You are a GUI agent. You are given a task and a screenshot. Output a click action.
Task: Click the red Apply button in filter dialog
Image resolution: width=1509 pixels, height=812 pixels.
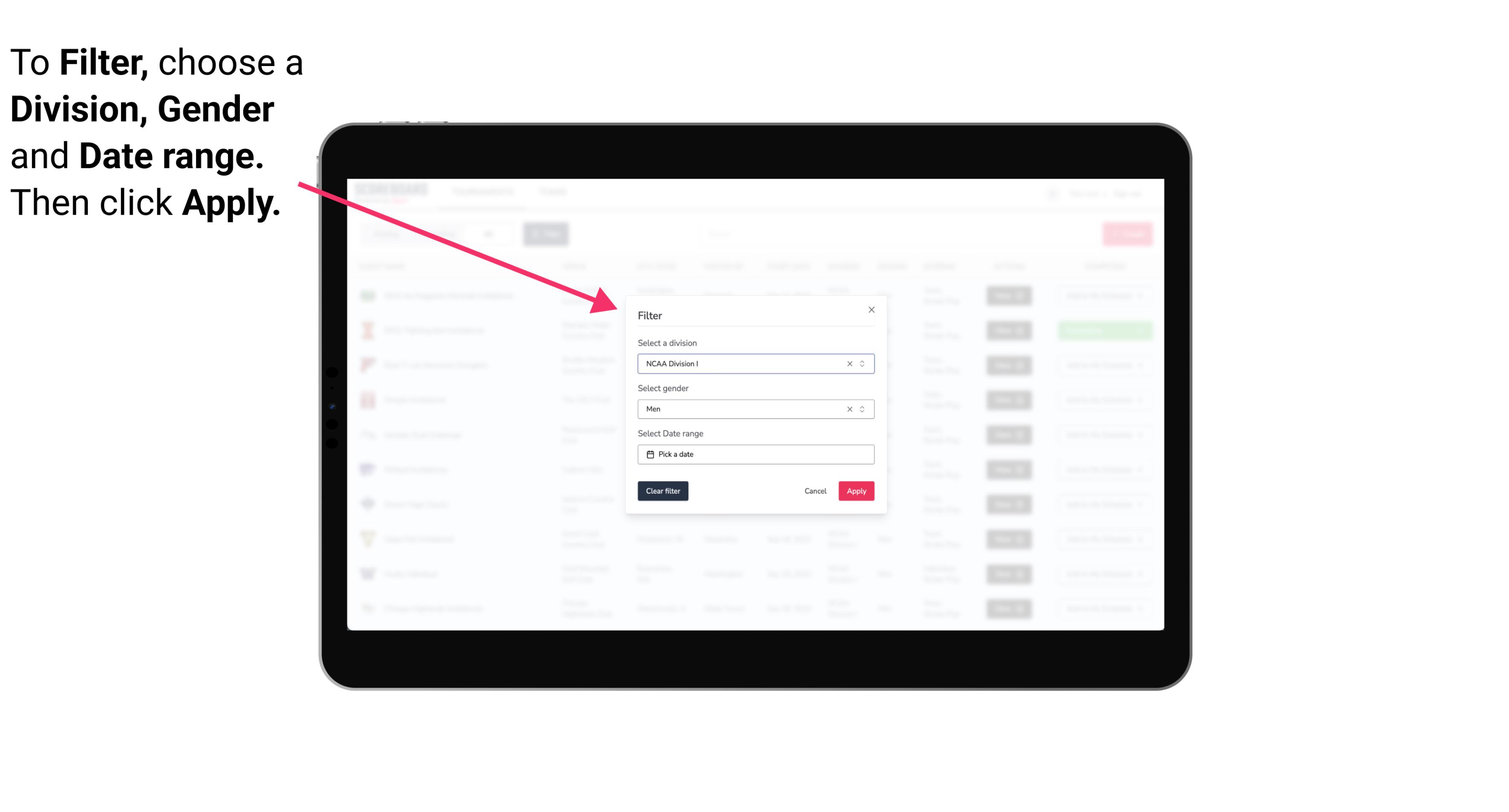coord(856,491)
